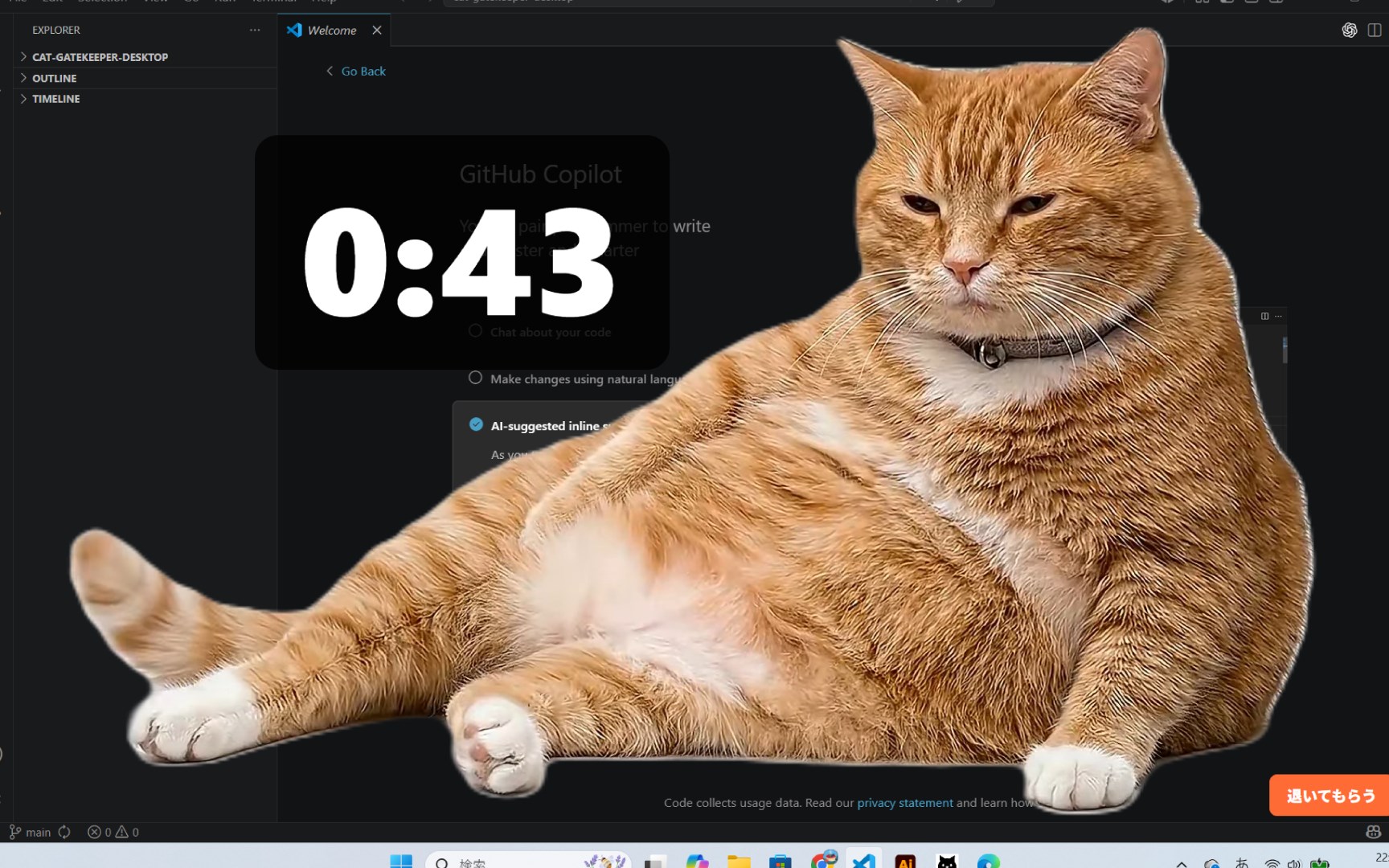Click the Copilot status icon in status bar

(x=1373, y=832)
